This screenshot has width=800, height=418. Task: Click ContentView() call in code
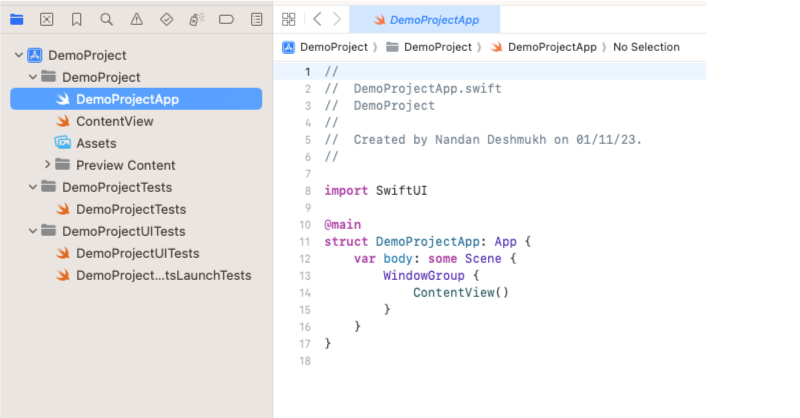[x=461, y=292]
